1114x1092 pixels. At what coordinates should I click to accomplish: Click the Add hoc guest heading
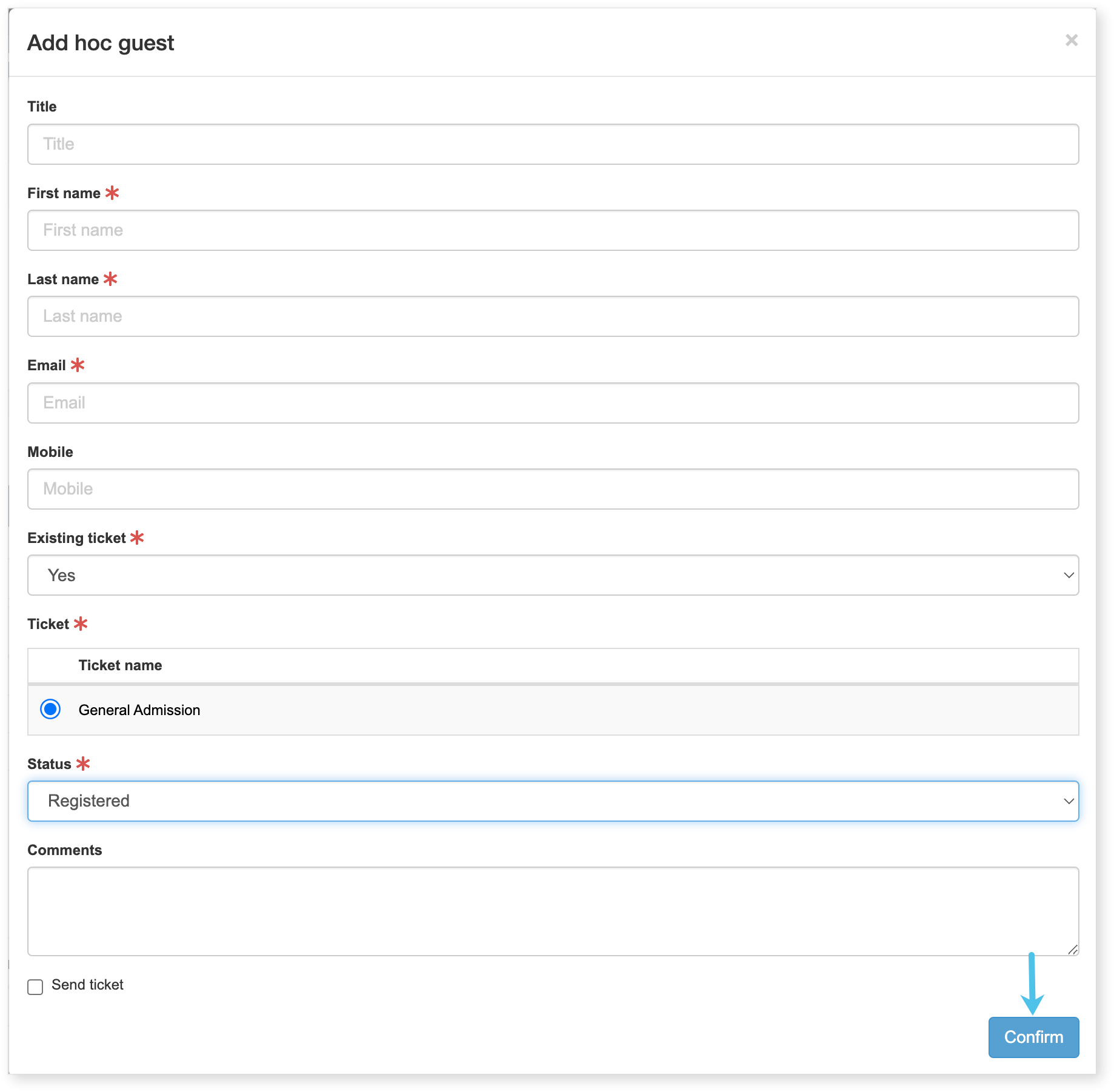click(x=101, y=43)
